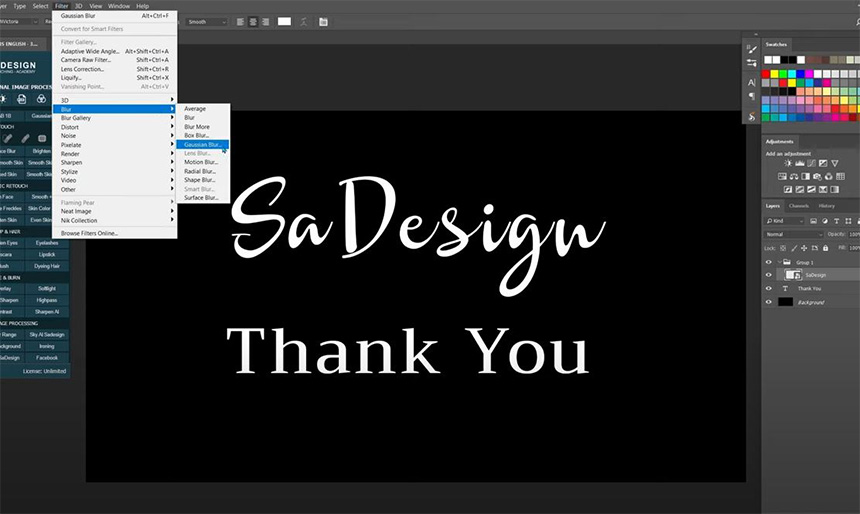Lock transparent pixels icon
The width and height of the screenshot is (860, 514).
pos(783,248)
